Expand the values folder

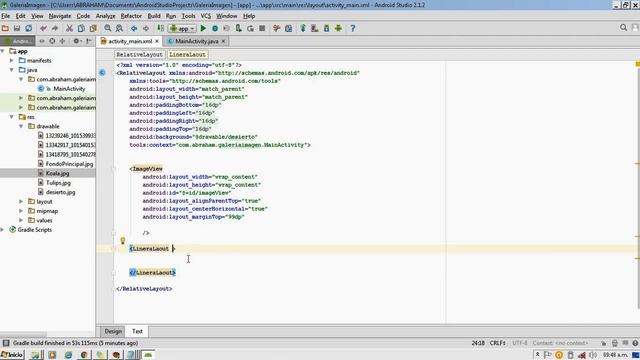click(x=21, y=220)
